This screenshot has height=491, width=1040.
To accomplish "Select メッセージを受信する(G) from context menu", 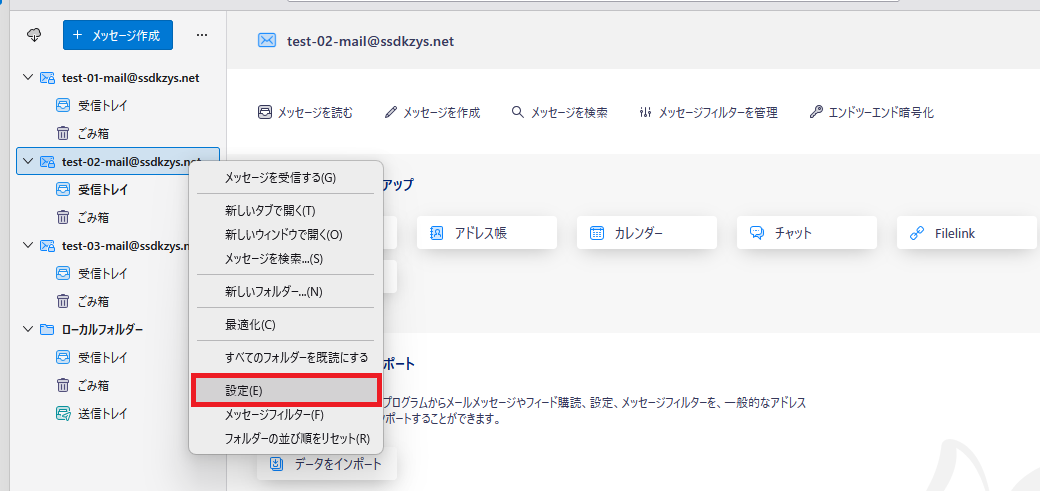I will 280,177.
